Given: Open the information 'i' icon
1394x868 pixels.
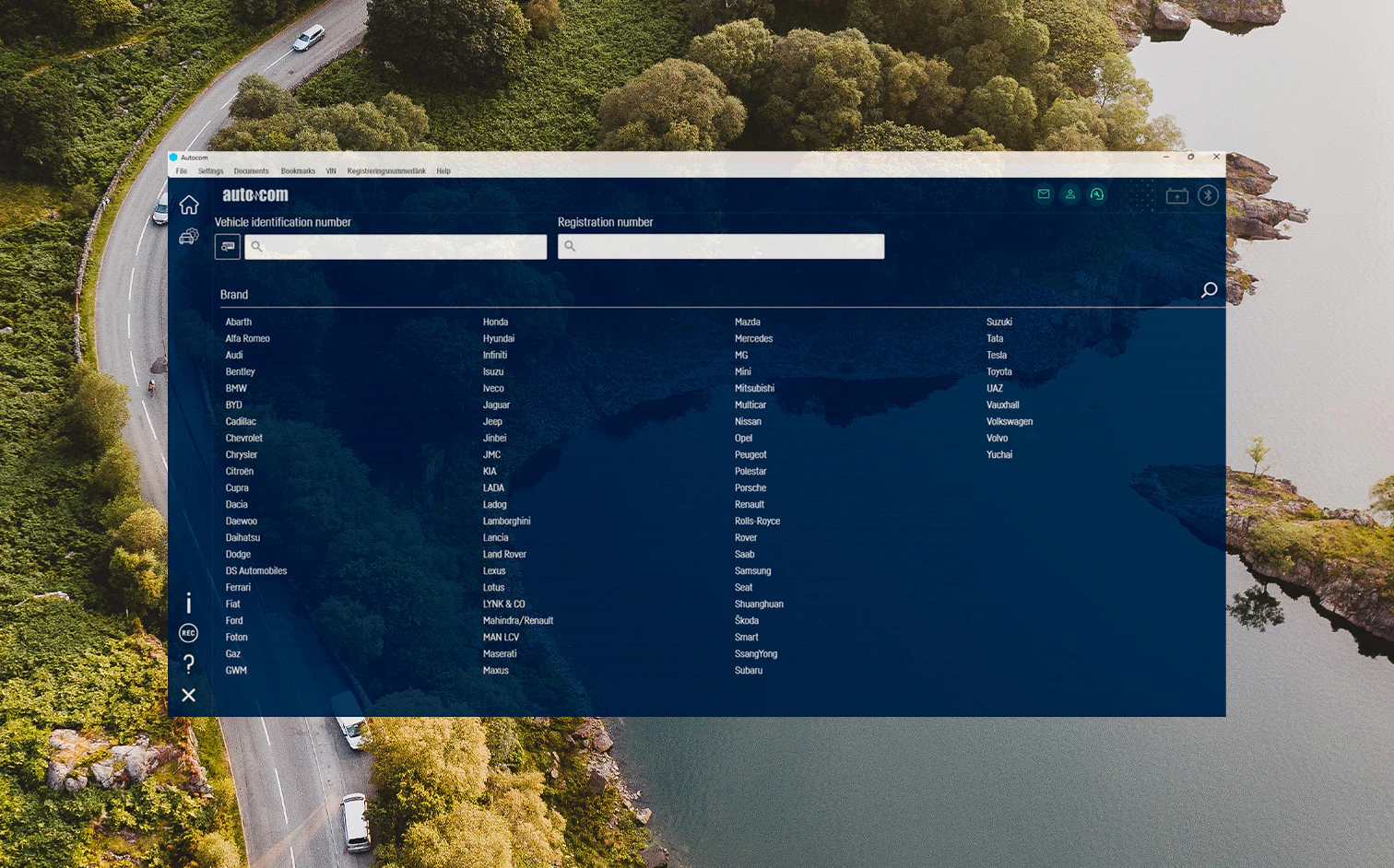Looking at the screenshot, I should click(189, 603).
